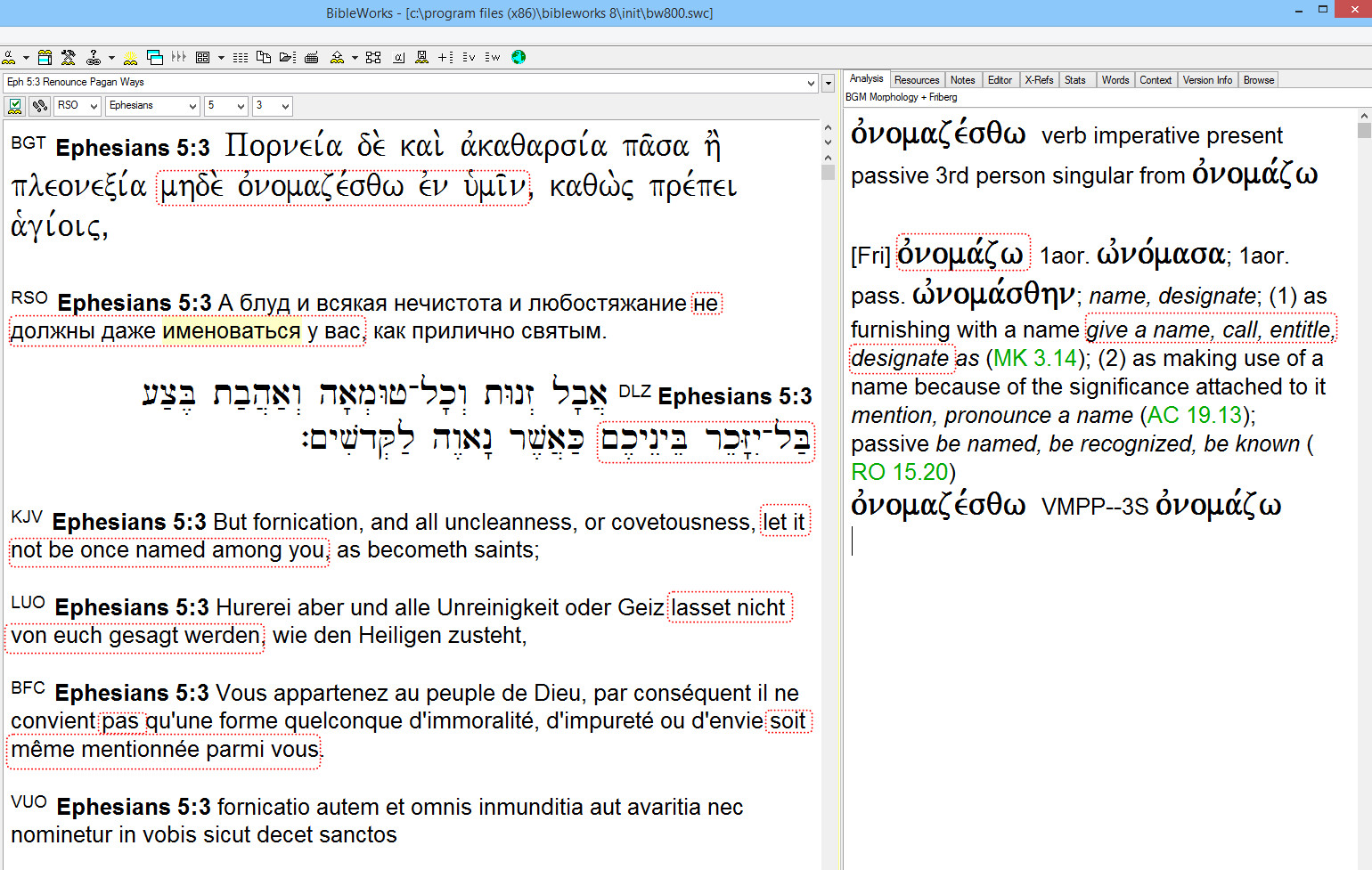Click the Greek word ὀνομαζέσθω in BGT verse
The height and width of the screenshot is (870, 1372).
[321, 187]
